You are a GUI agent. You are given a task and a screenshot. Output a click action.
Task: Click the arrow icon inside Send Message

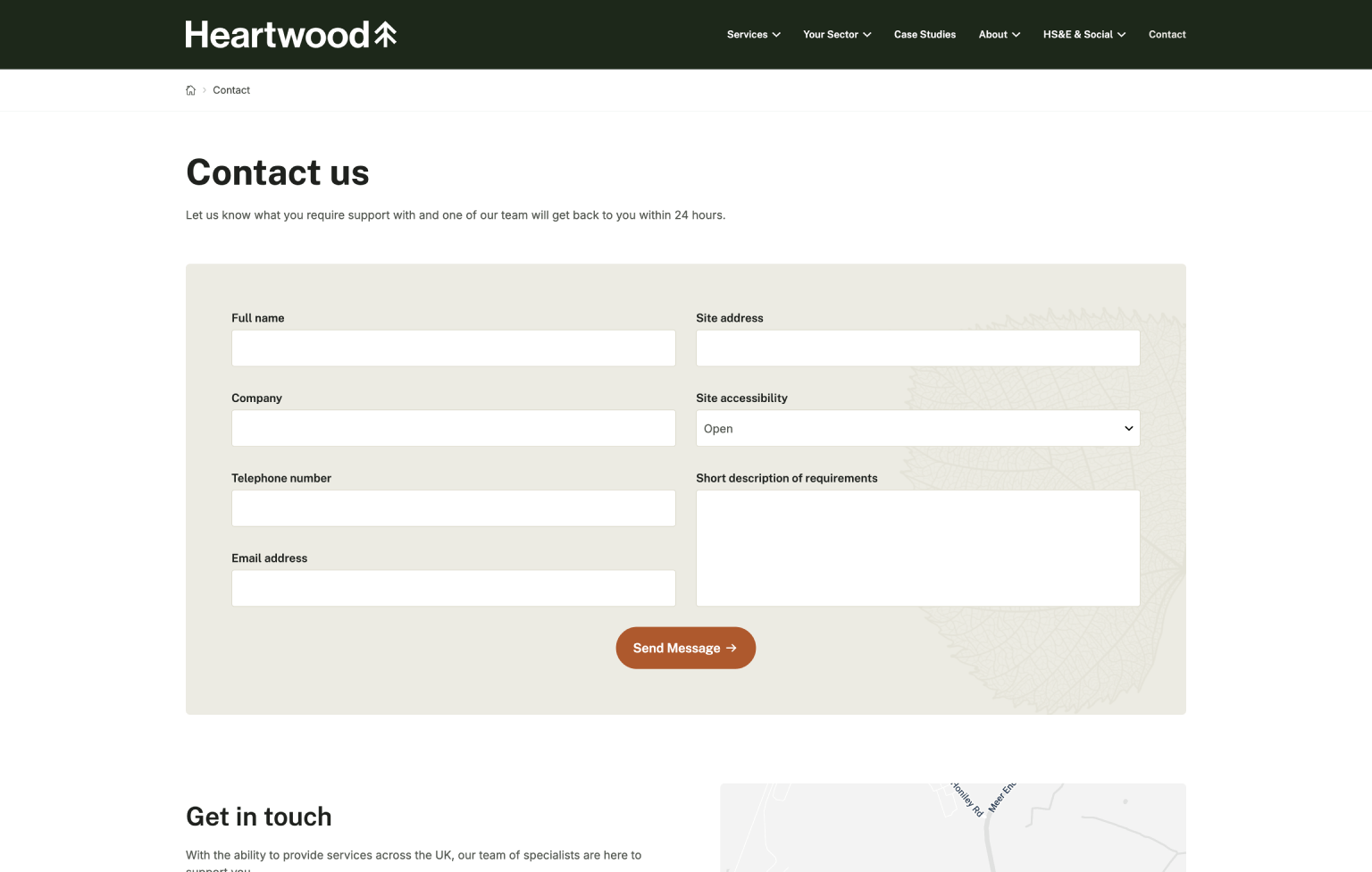click(730, 648)
